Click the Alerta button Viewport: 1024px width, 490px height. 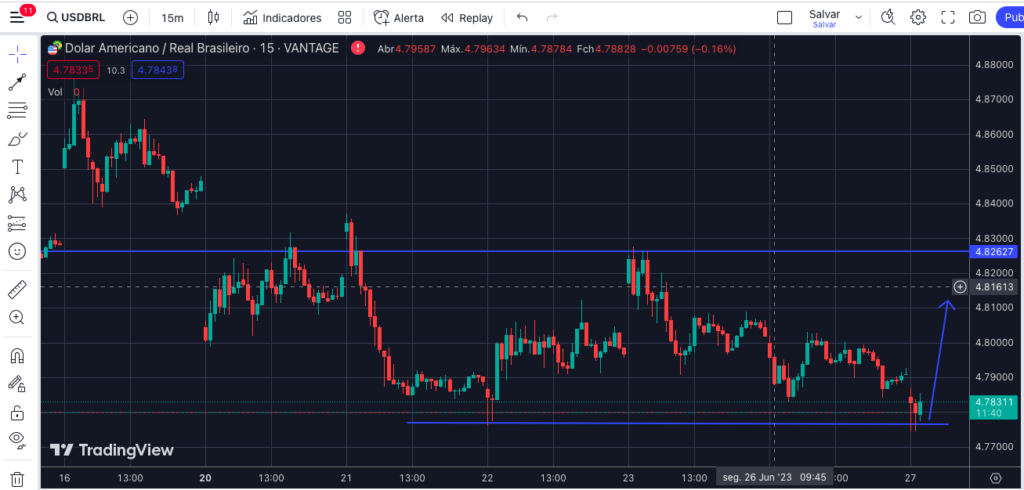[x=398, y=18]
